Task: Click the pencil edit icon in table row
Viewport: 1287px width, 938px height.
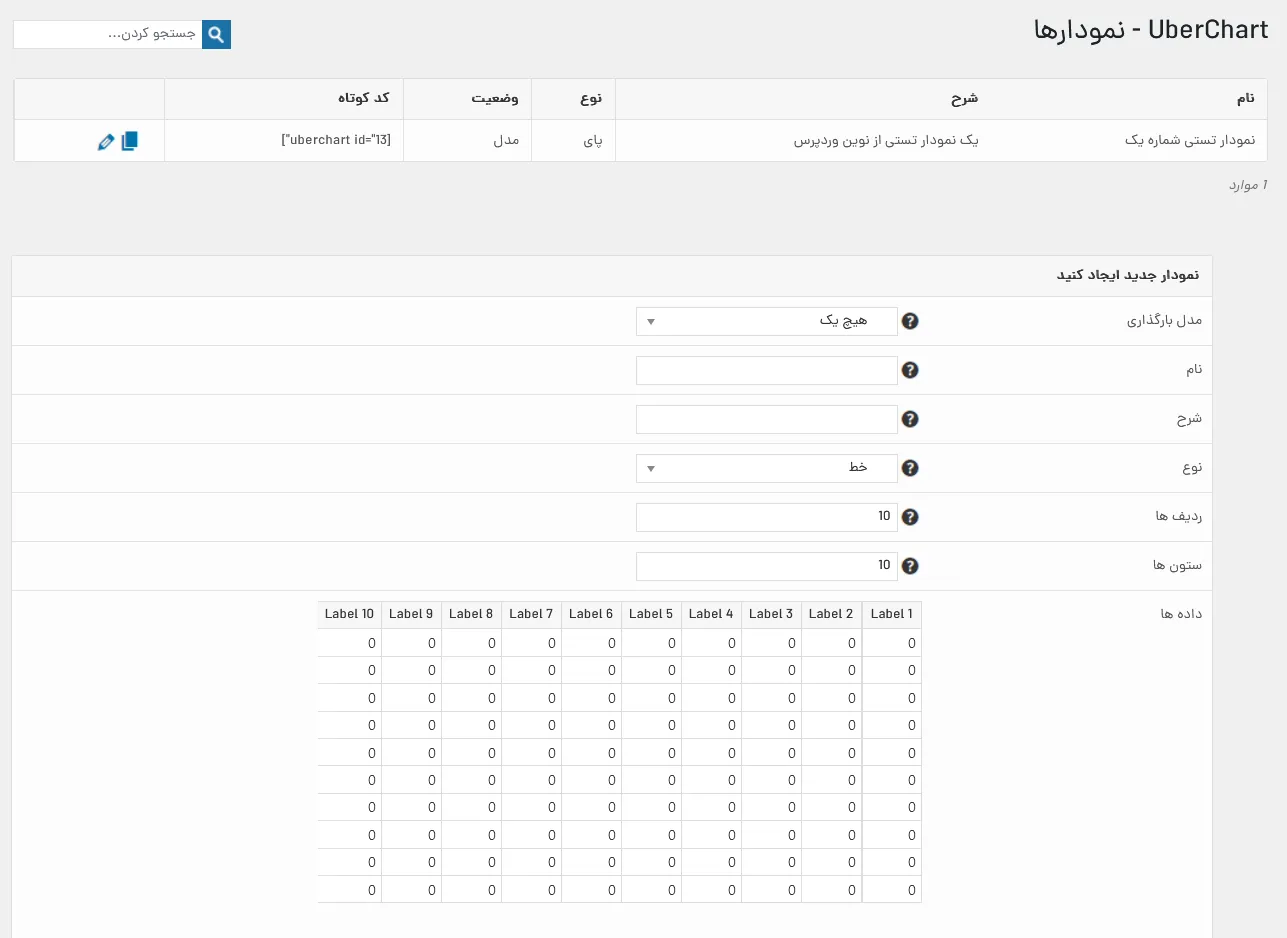Action: pyautogui.click(x=106, y=142)
